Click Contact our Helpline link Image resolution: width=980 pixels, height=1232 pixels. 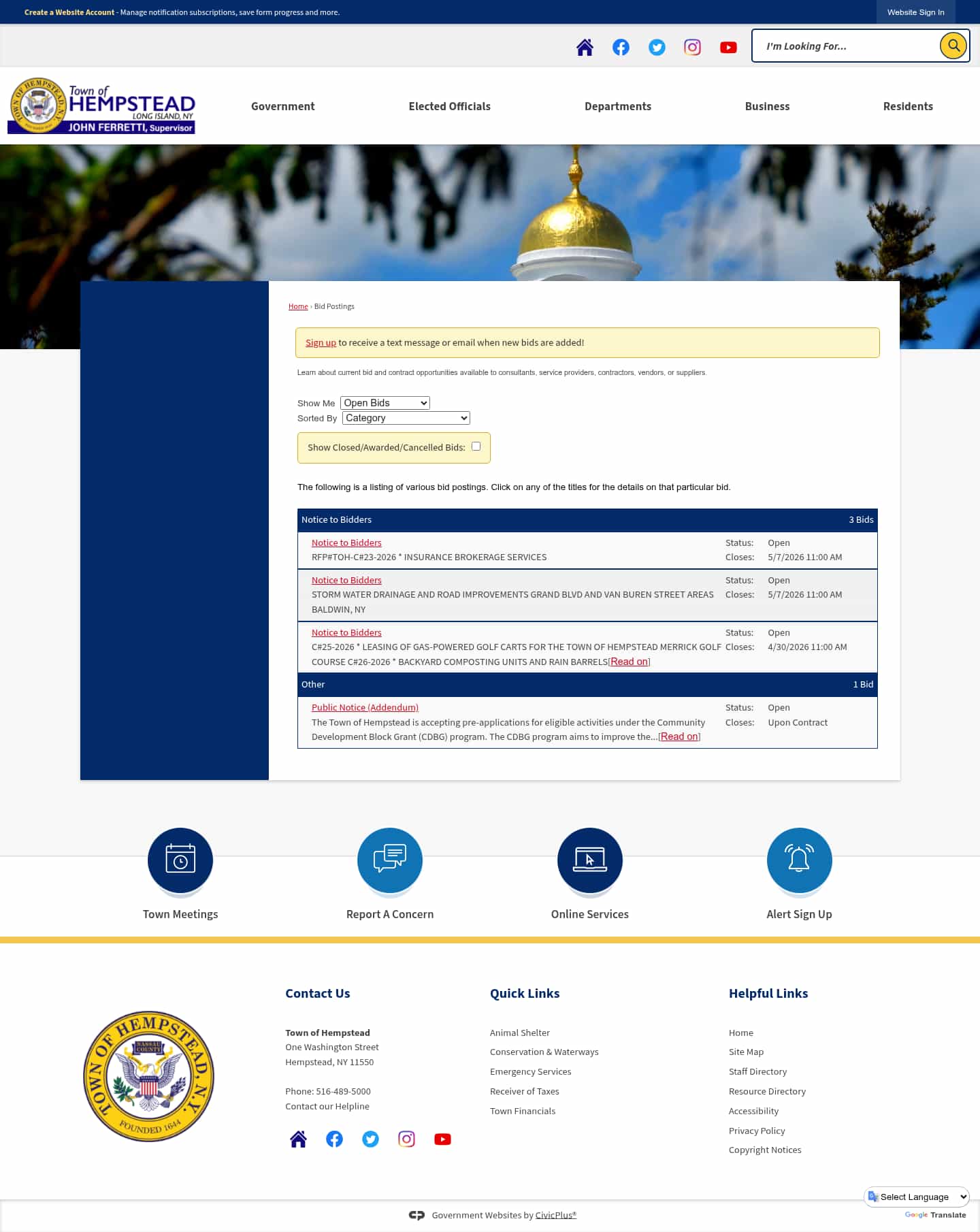pyautogui.click(x=327, y=1106)
